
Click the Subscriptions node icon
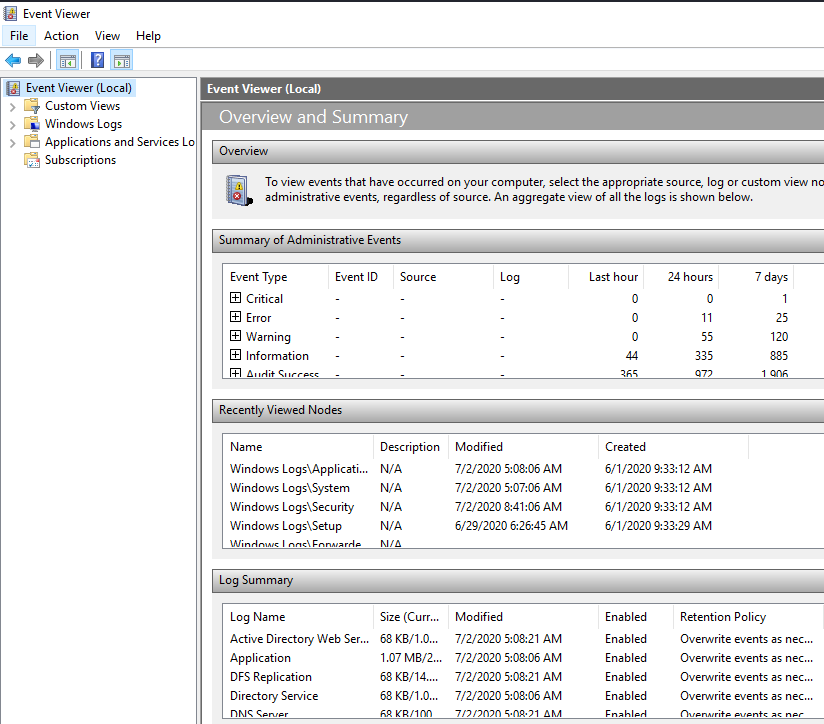pos(32,160)
